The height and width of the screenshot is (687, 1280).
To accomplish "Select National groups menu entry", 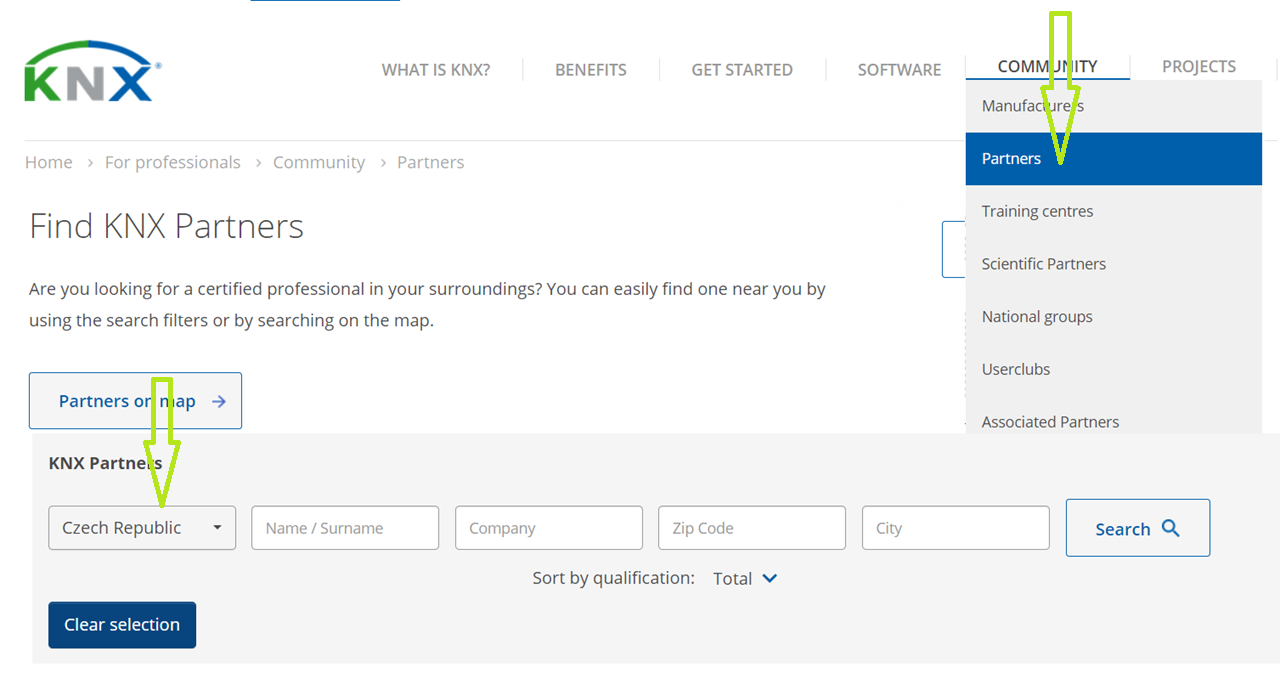I will [x=1114, y=317].
